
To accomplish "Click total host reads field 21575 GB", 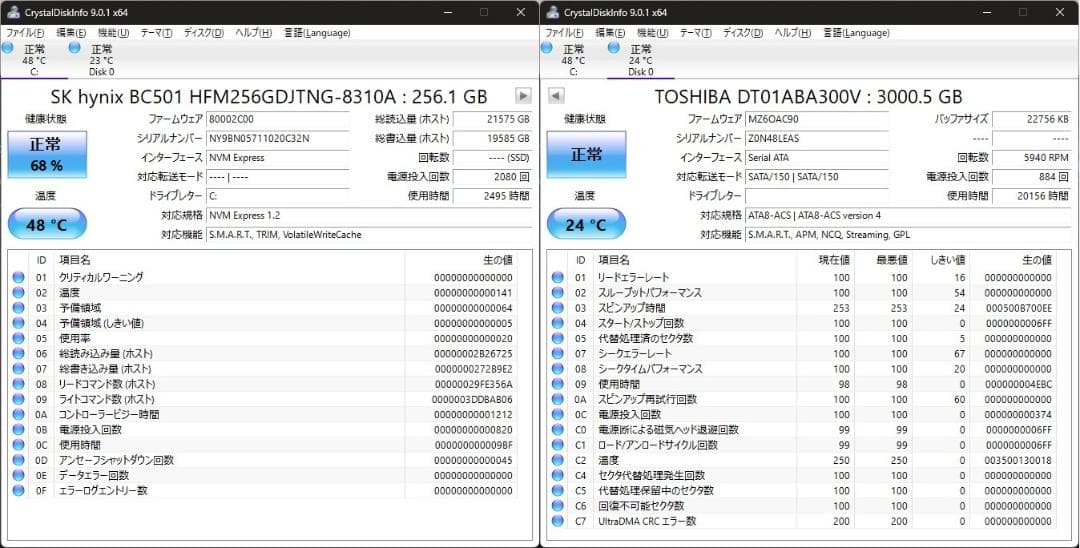I will pyautogui.click(x=492, y=119).
